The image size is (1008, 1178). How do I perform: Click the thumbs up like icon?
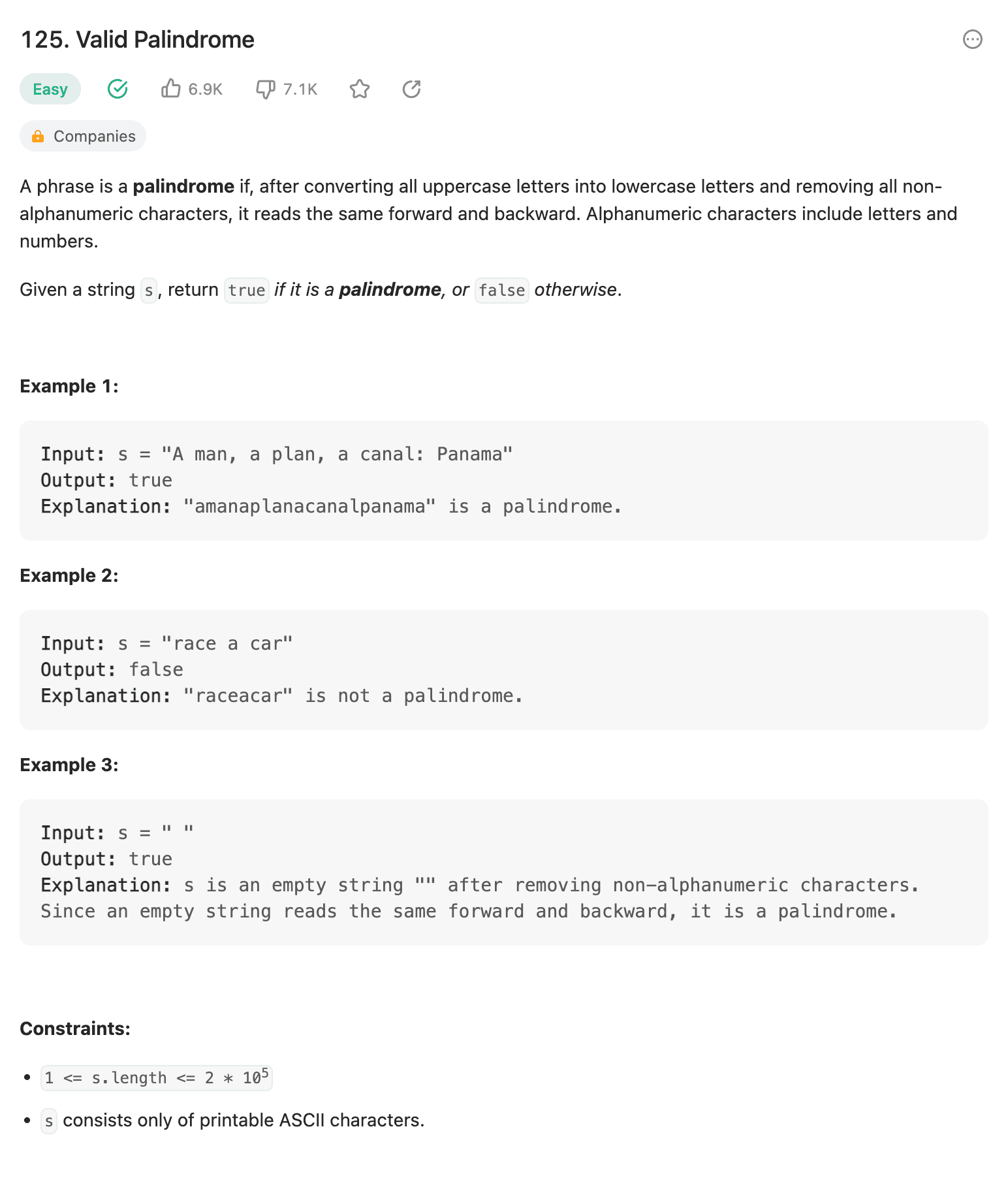(171, 89)
